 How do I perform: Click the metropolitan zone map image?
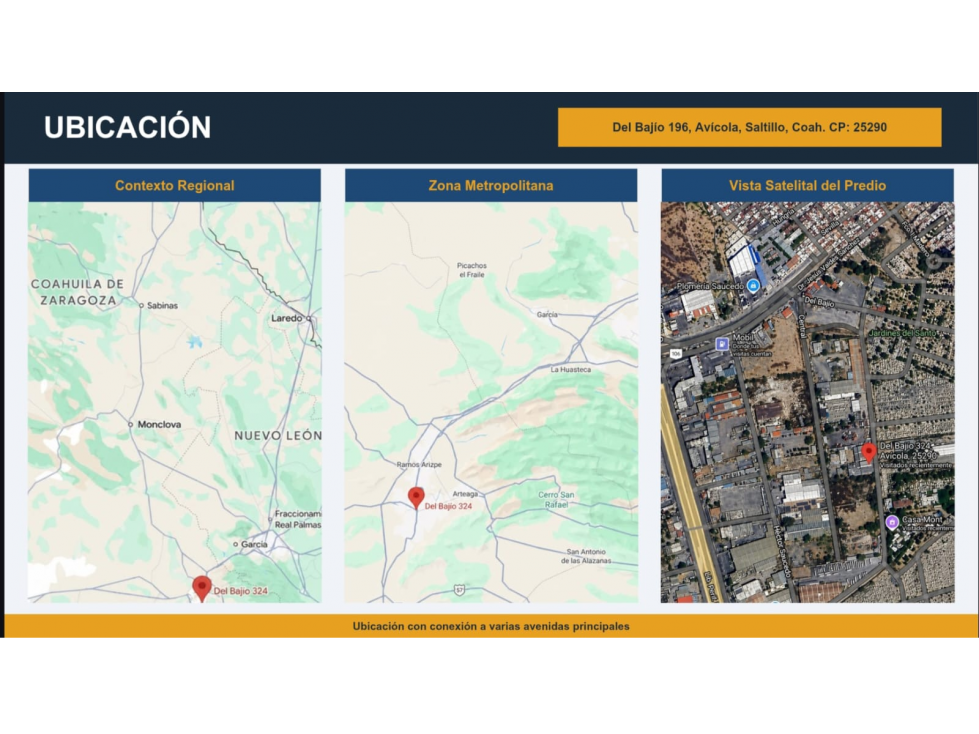pos(491,402)
